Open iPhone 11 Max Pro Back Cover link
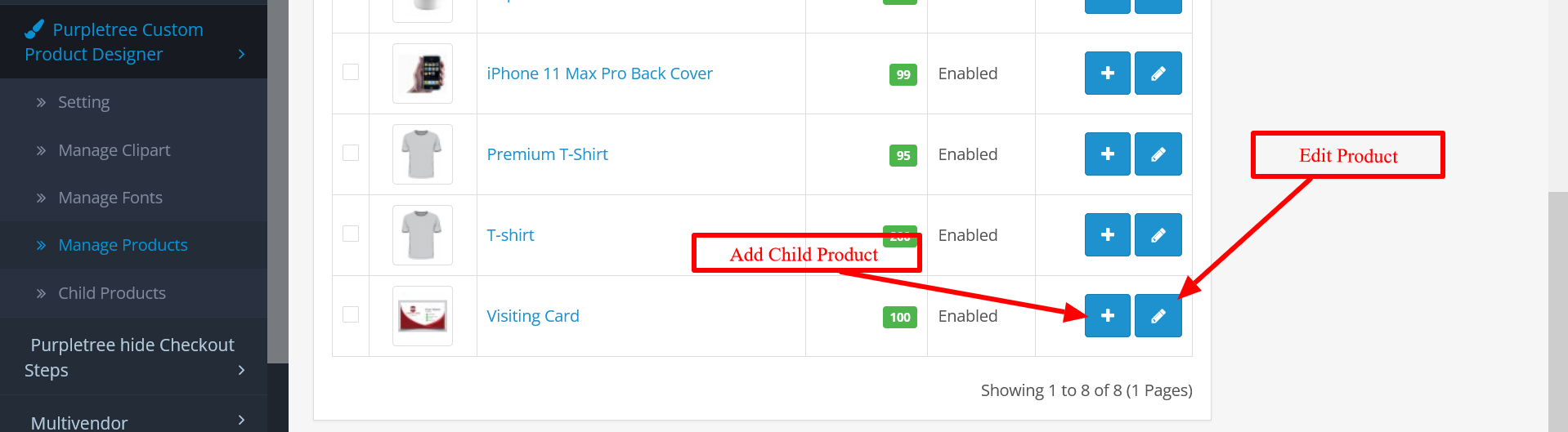 click(x=599, y=73)
